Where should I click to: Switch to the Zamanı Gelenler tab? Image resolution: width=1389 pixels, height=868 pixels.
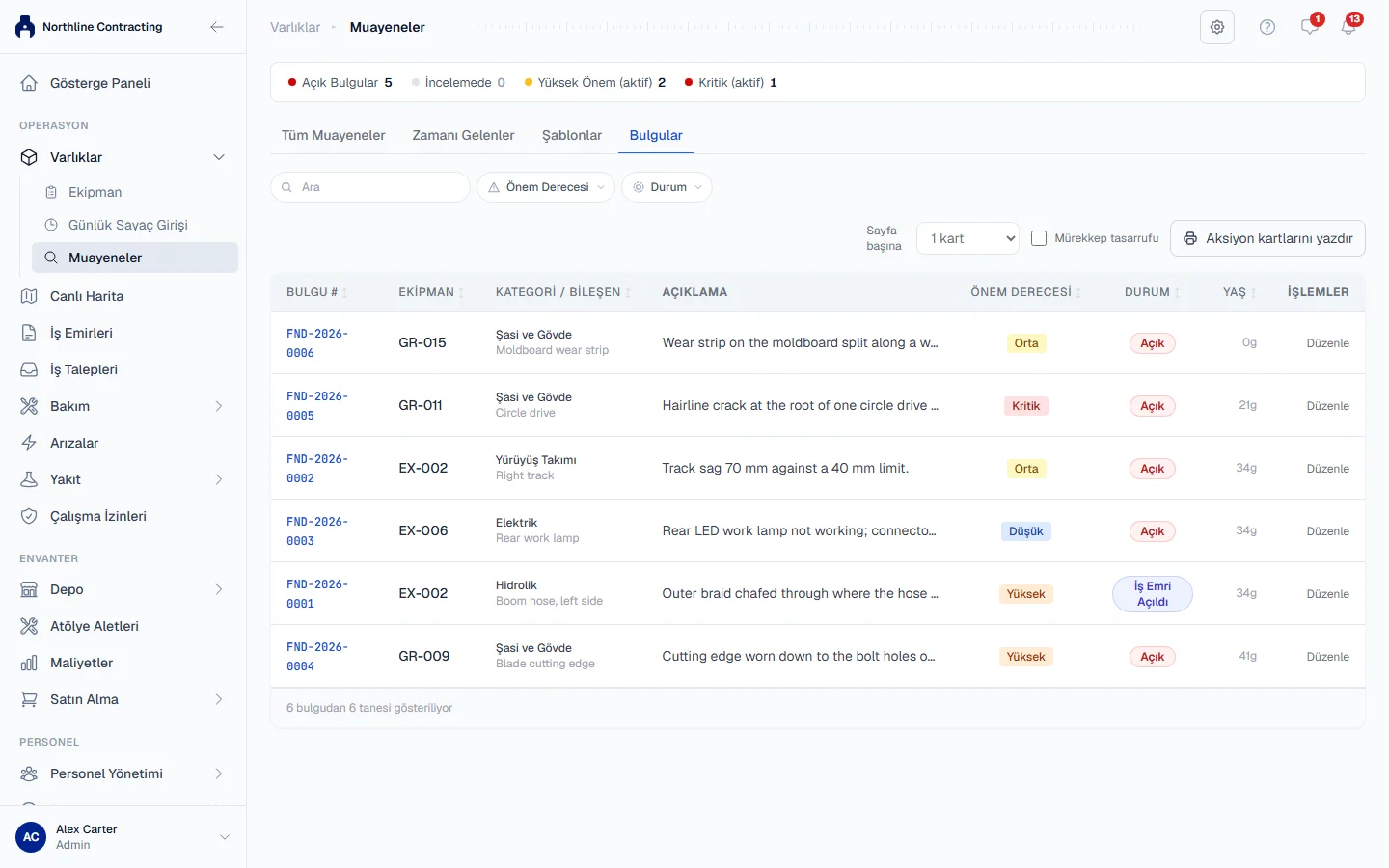tap(463, 135)
